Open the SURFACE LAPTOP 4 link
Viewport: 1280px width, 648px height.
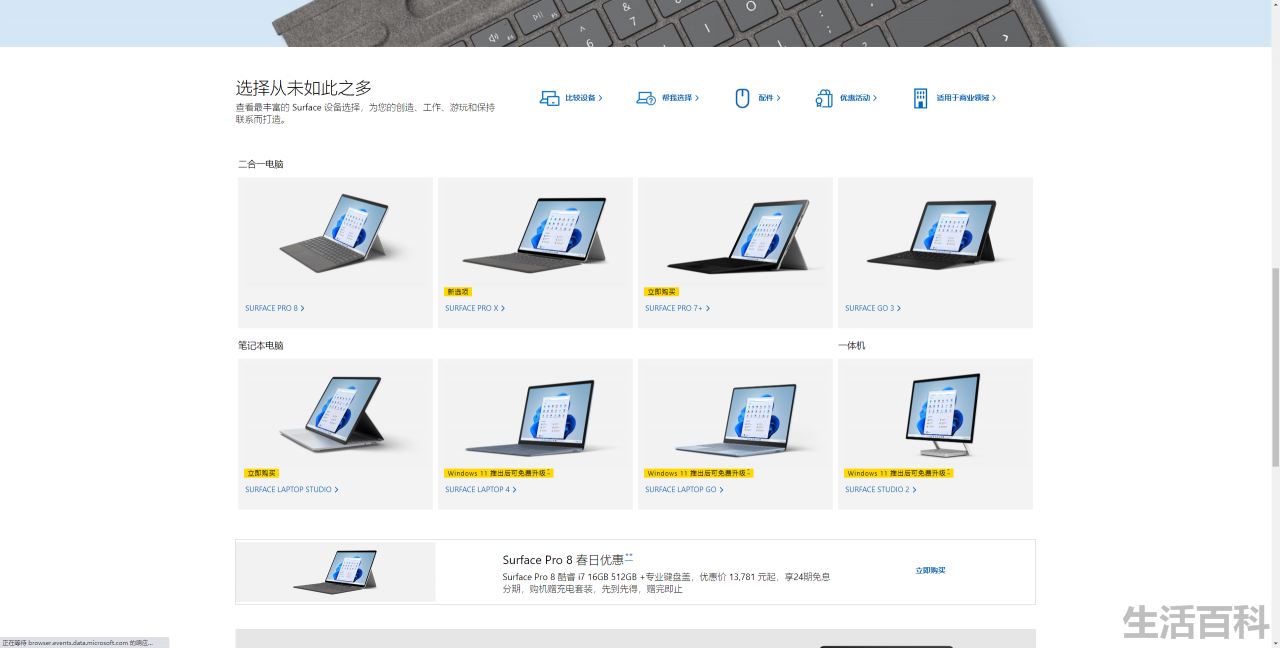(481, 490)
